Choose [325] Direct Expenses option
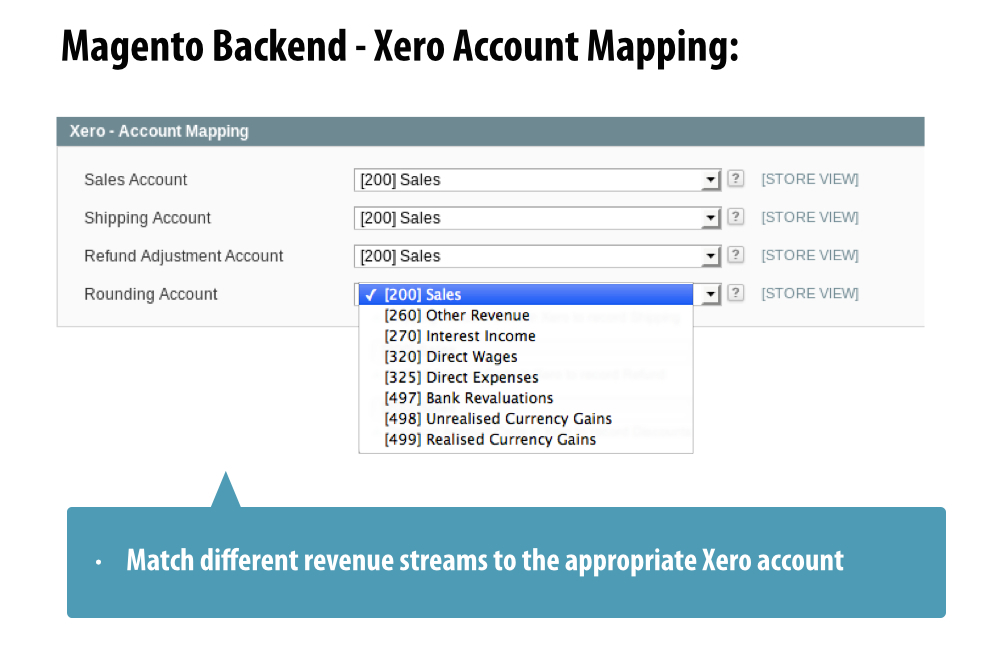The height and width of the screenshot is (665, 997). [461, 377]
